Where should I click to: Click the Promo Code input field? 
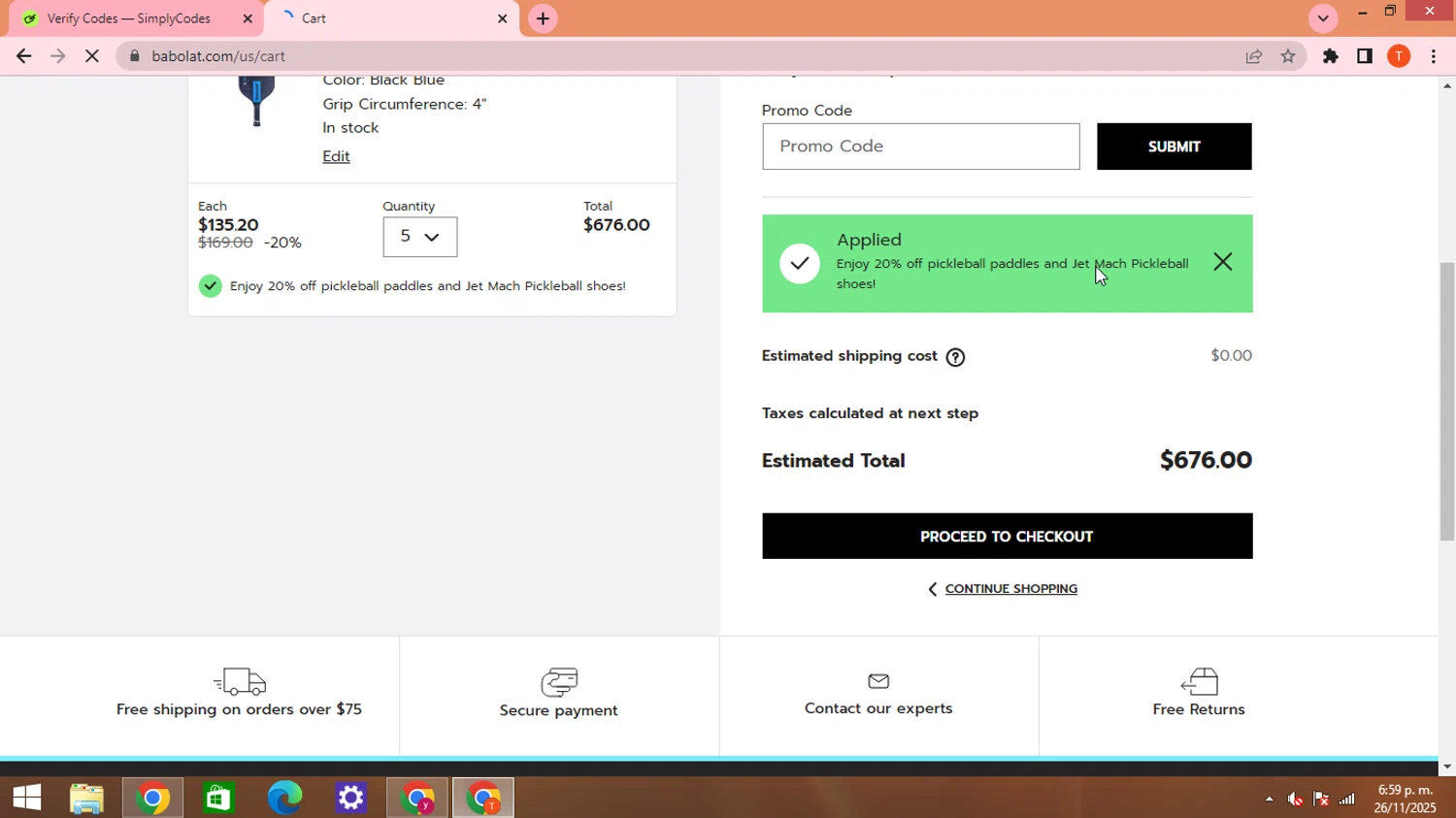coord(921,147)
